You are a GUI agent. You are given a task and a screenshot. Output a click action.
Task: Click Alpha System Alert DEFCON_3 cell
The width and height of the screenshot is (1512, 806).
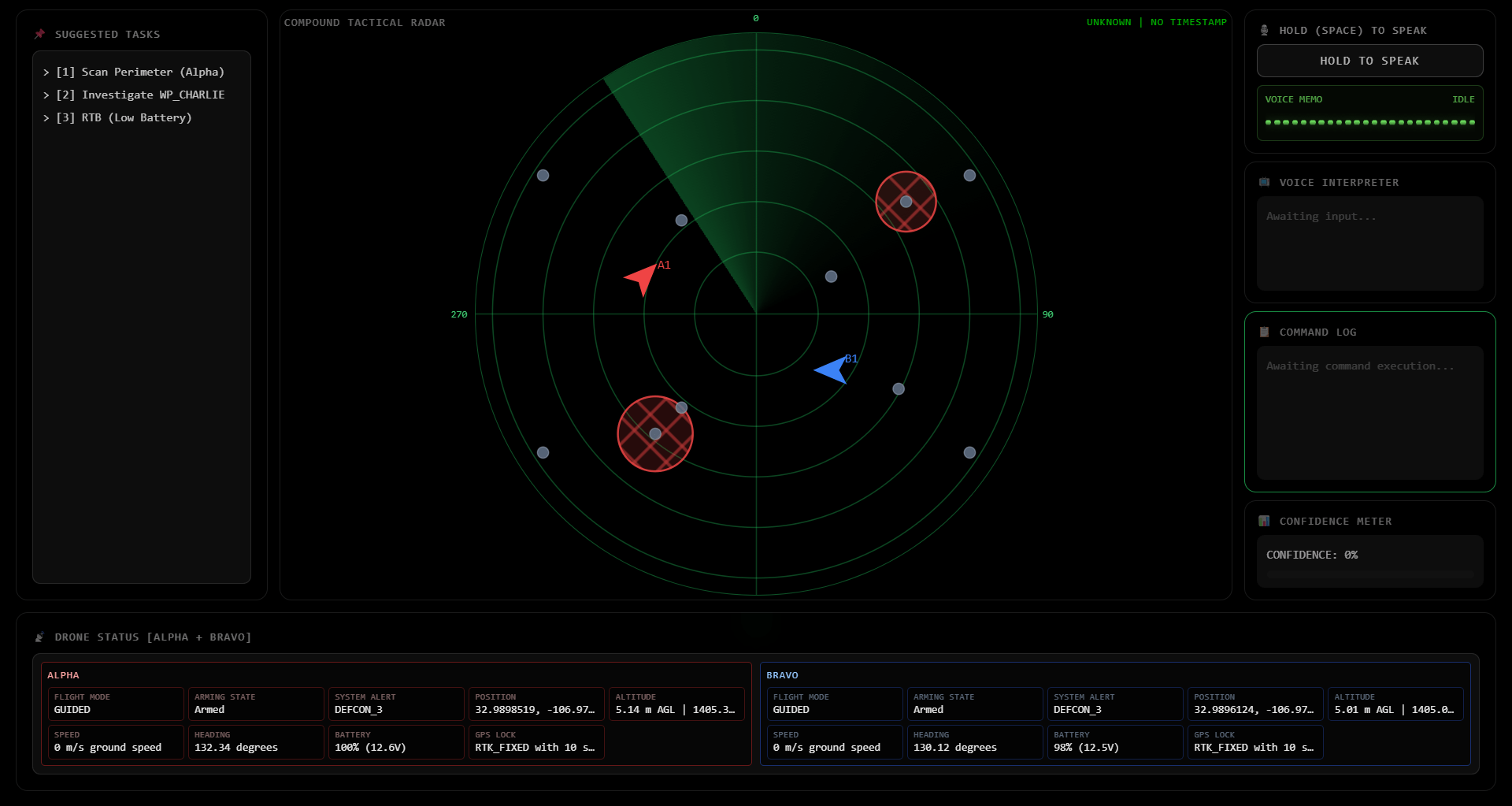(x=396, y=704)
